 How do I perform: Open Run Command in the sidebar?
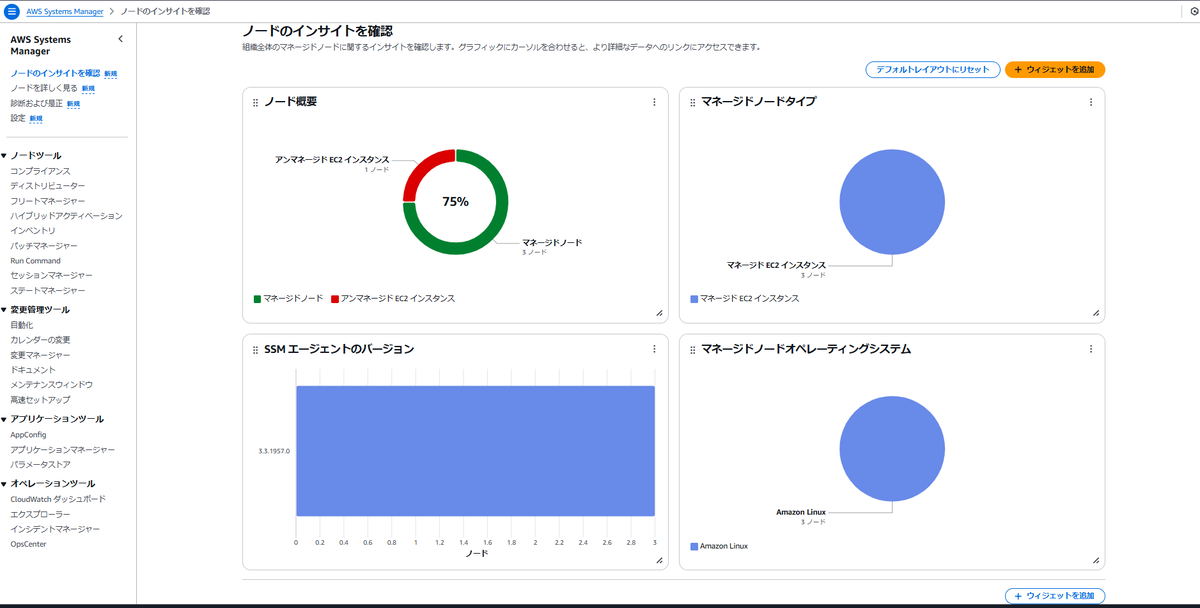coord(35,261)
